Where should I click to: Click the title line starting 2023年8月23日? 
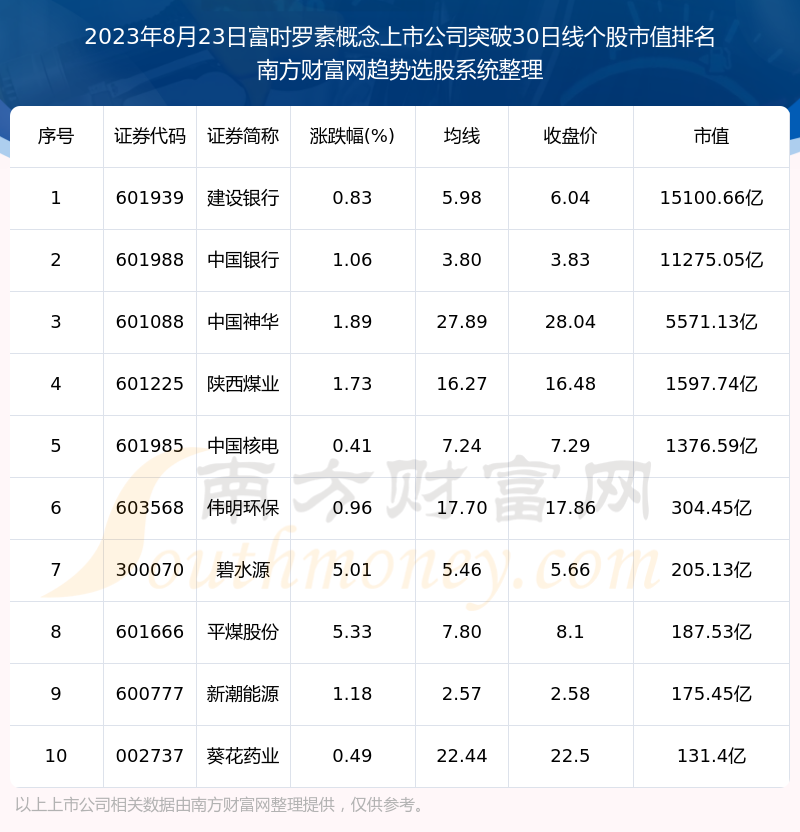pos(399,37)
